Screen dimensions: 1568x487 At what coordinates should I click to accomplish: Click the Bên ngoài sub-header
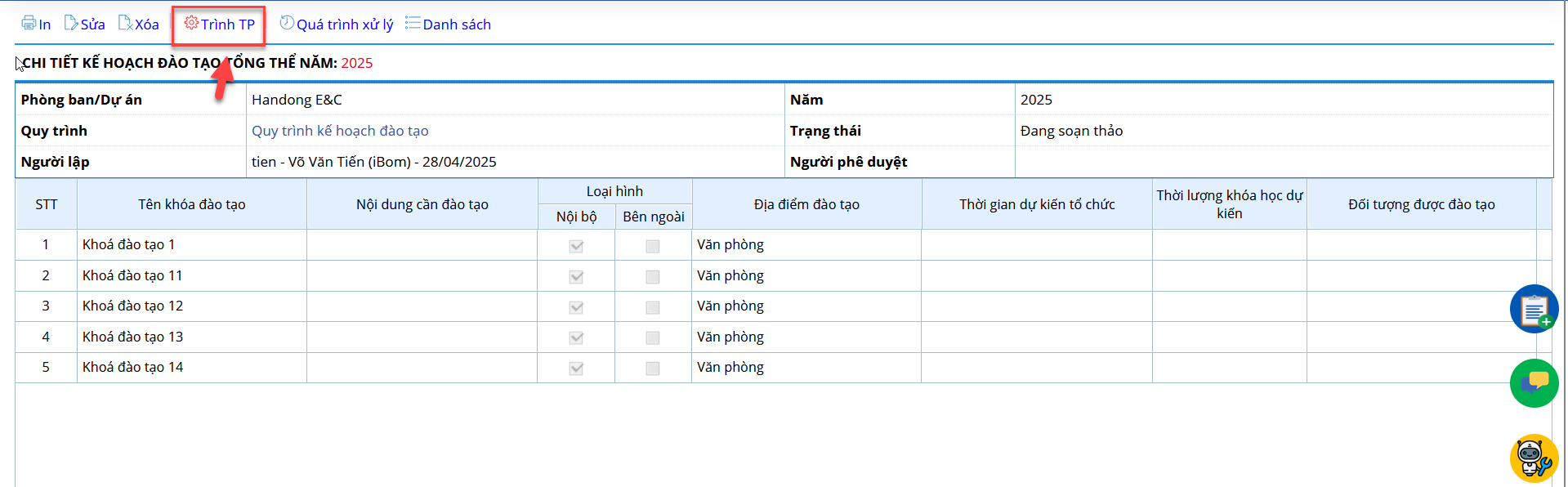pos(654,217)
